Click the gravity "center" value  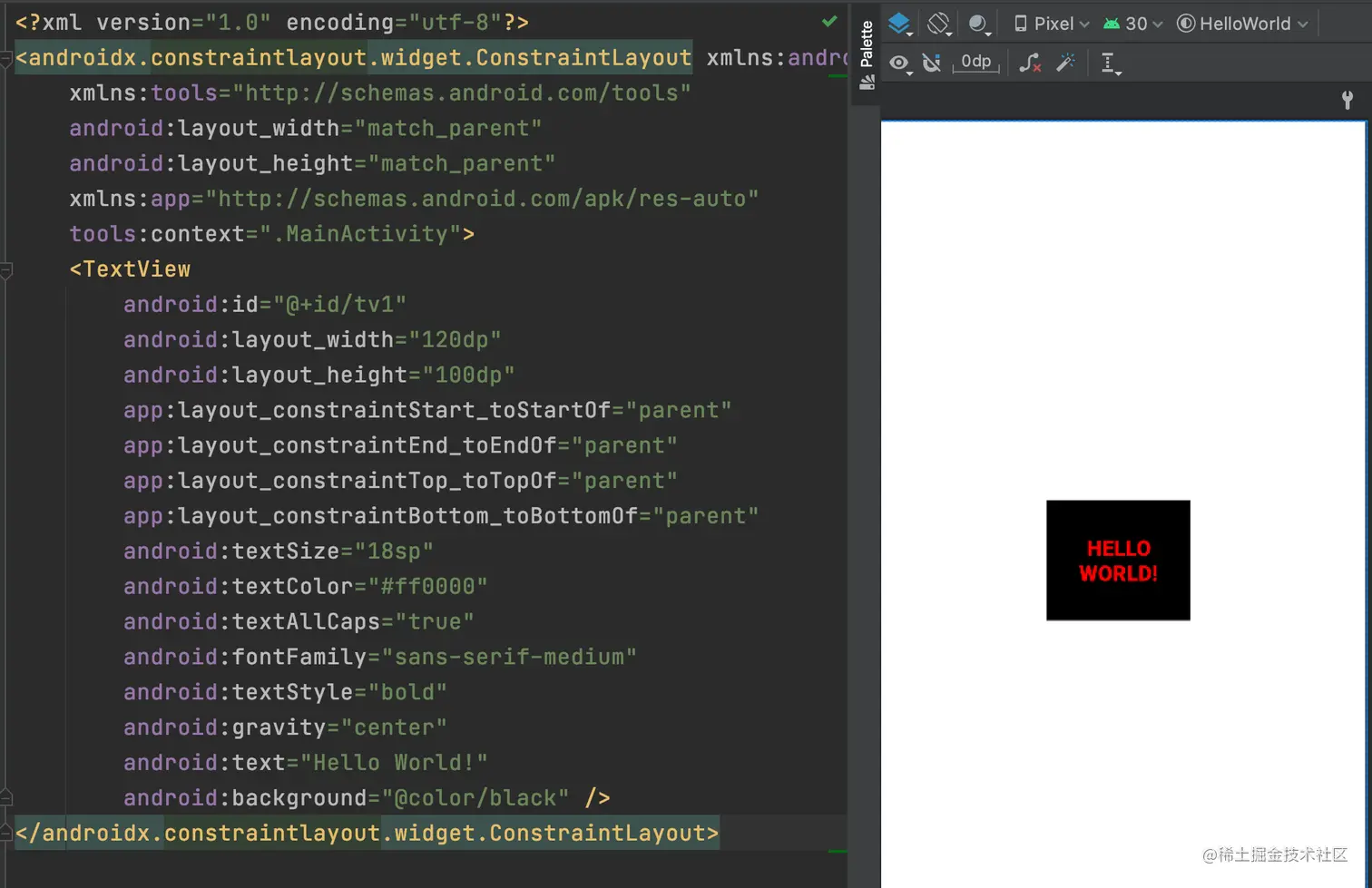click(394, 728)
